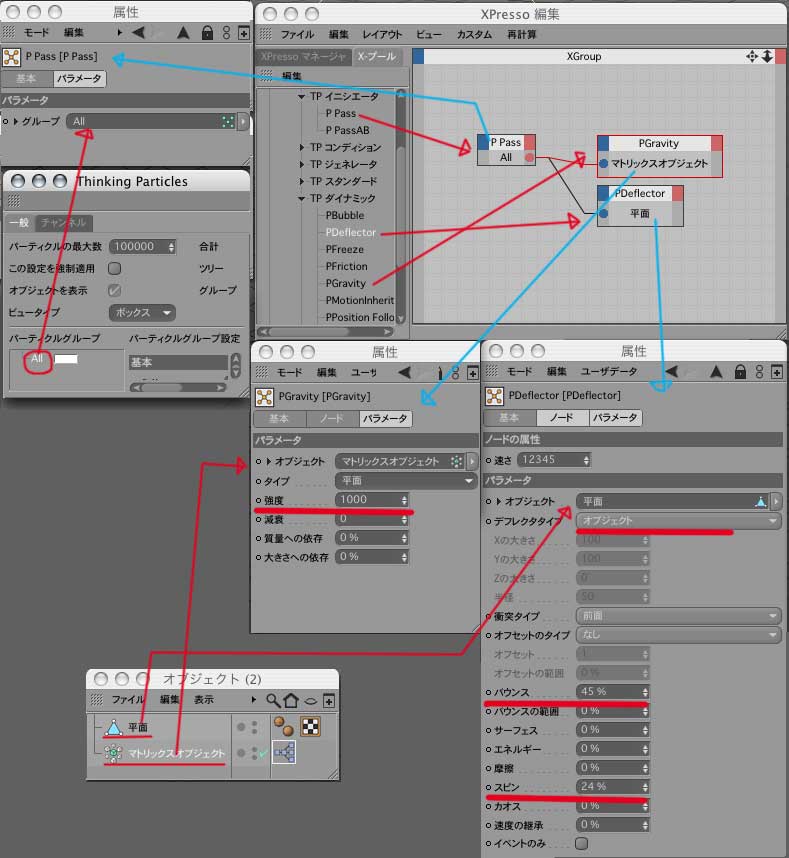Click ツリー button in Thinking Particles
789x858 pixels.
tap(211, 269)
